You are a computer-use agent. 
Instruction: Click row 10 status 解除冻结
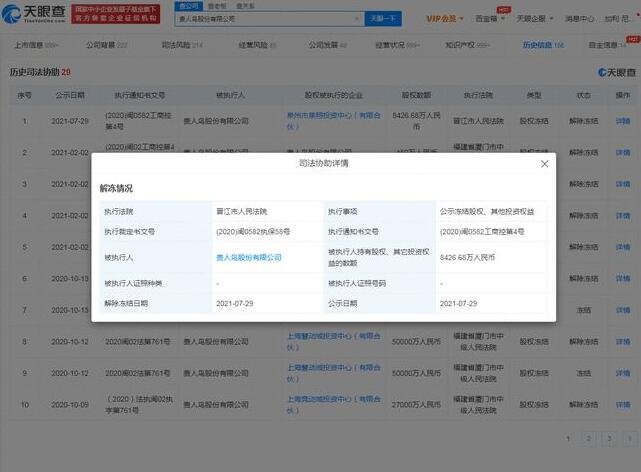(583, 405)
